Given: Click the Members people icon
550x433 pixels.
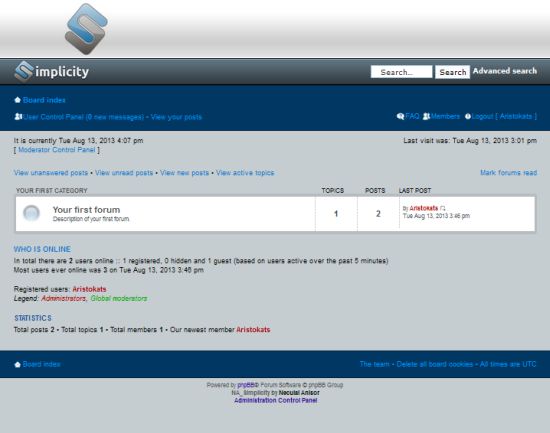Looking at the screenshot, I should [x=426, y=116].
